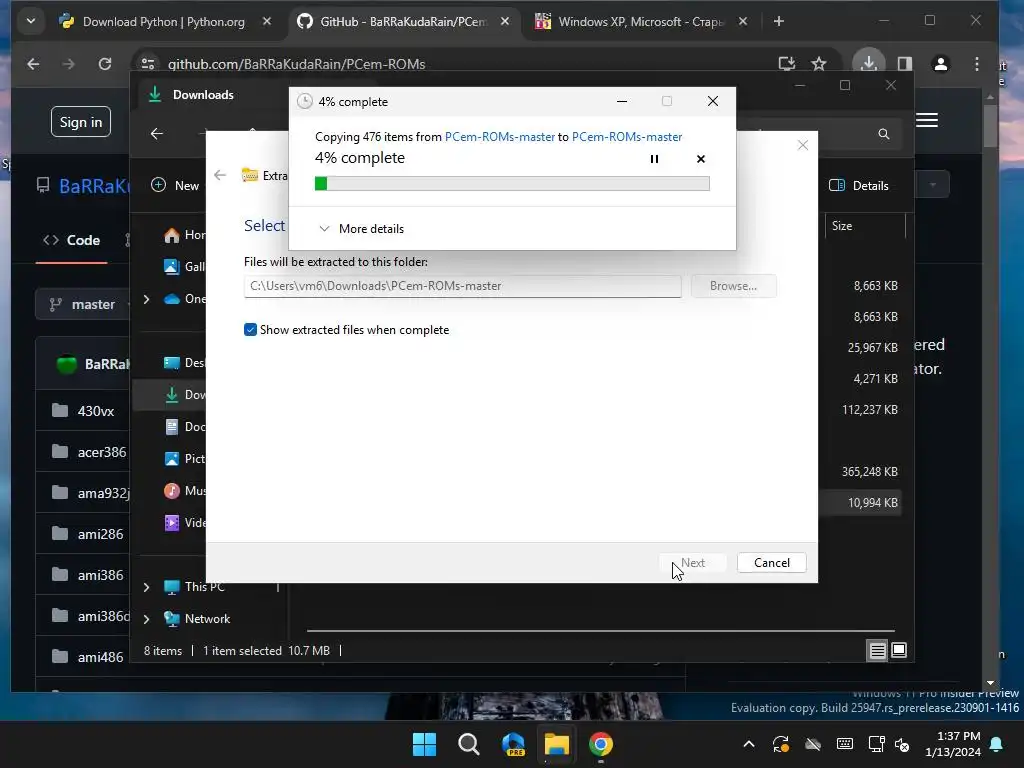Open the acer386 folder on GitHub

[x=102, y=452]
